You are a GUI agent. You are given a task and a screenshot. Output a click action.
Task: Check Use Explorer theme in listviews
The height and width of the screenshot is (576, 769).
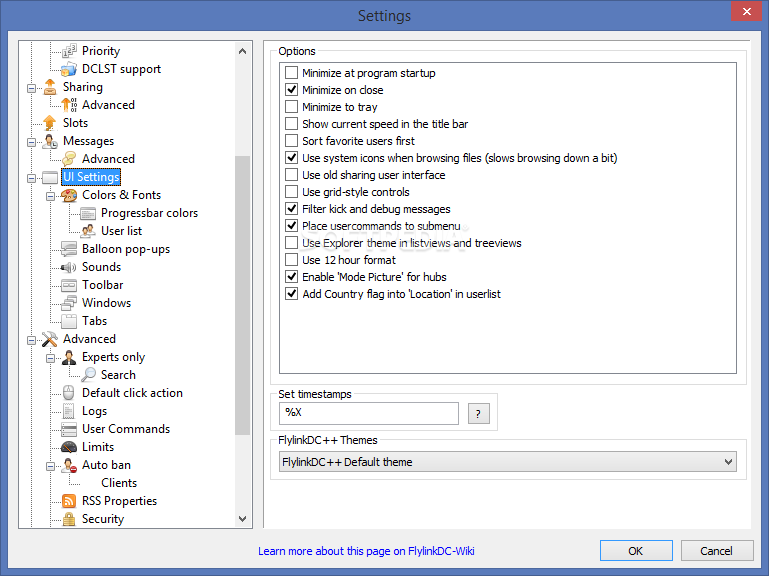click(x=291, y=243)
